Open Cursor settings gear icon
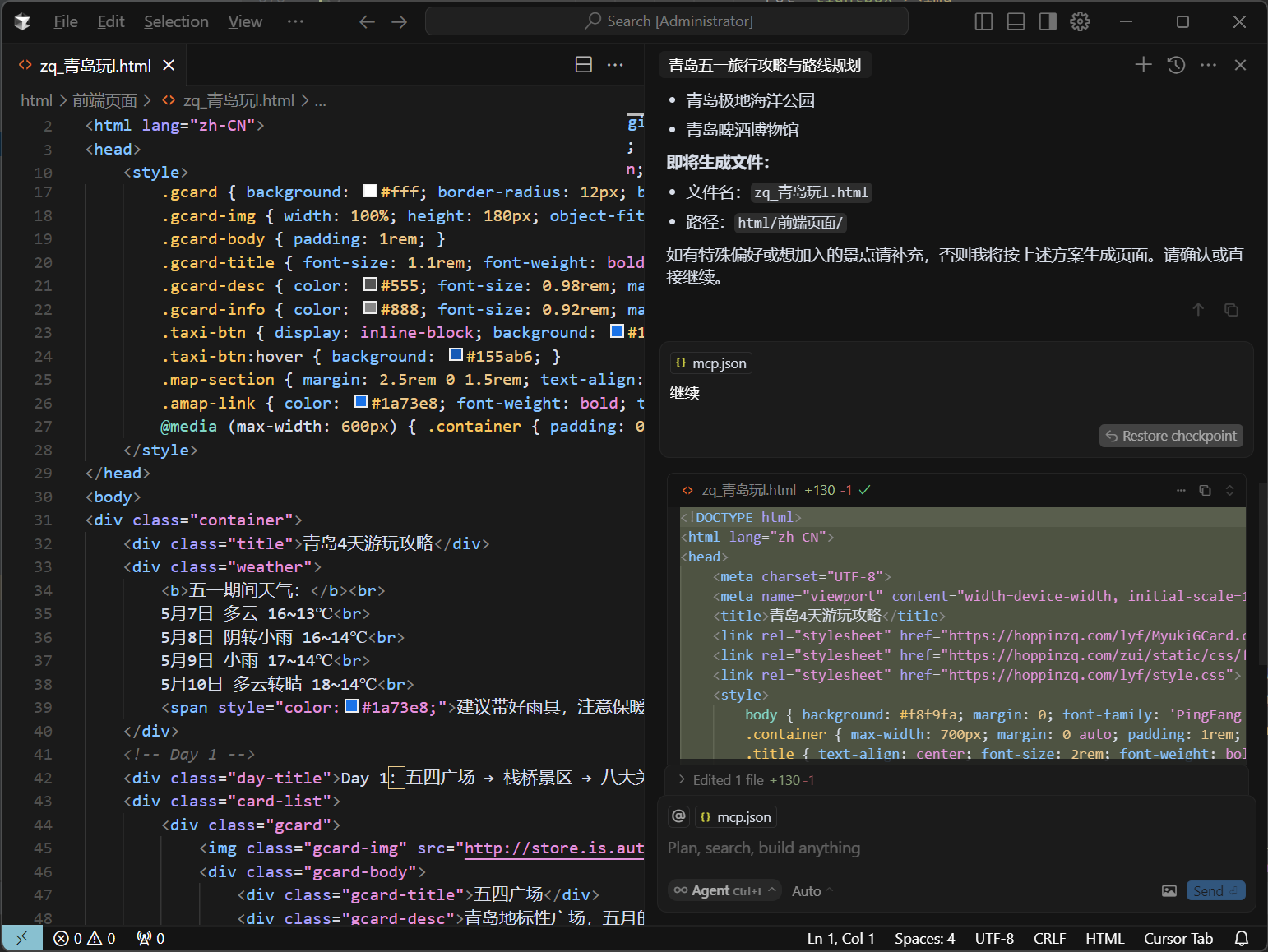 [x=1080, y=21]
